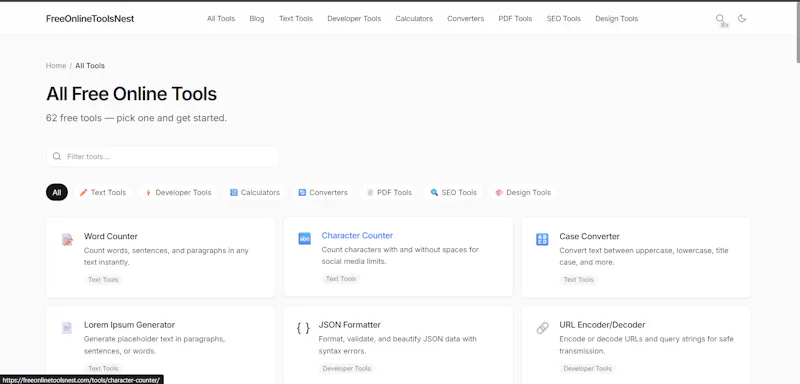The image size is (800, 384).
Task: Click the Lorem Ipsum Generator document icon
Action: point(67,327)
